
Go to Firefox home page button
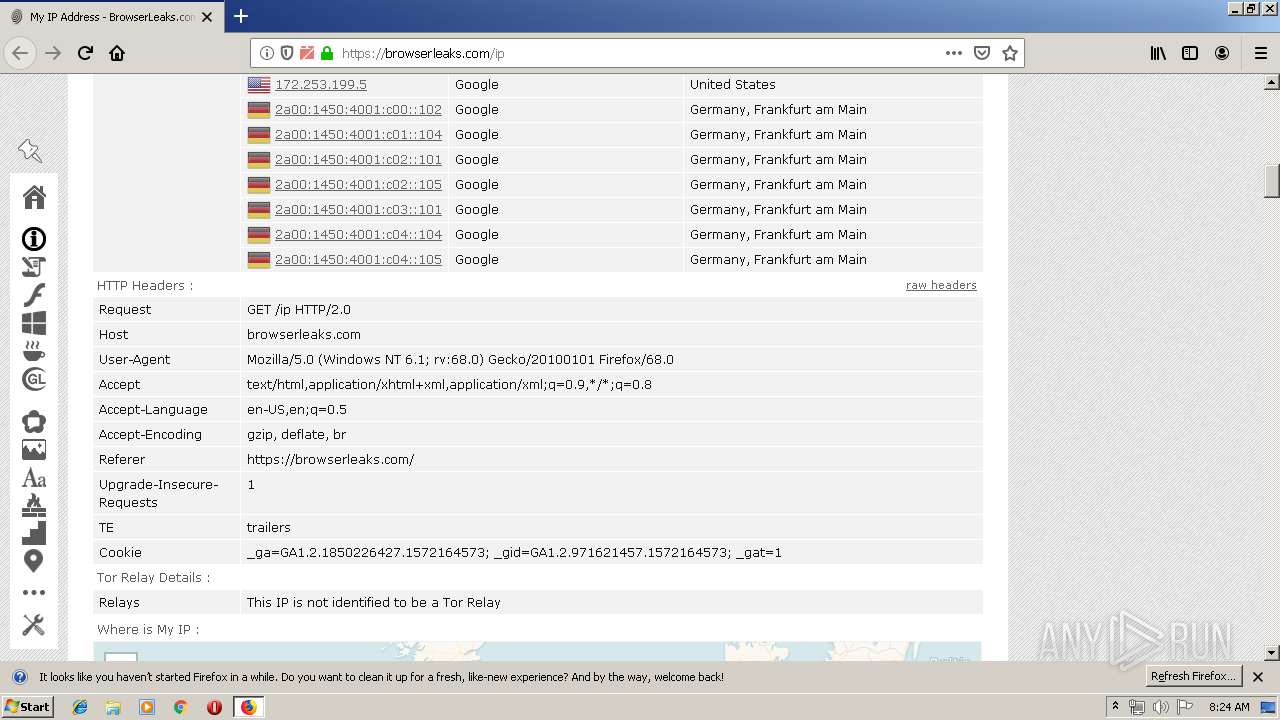pos(117,53)
